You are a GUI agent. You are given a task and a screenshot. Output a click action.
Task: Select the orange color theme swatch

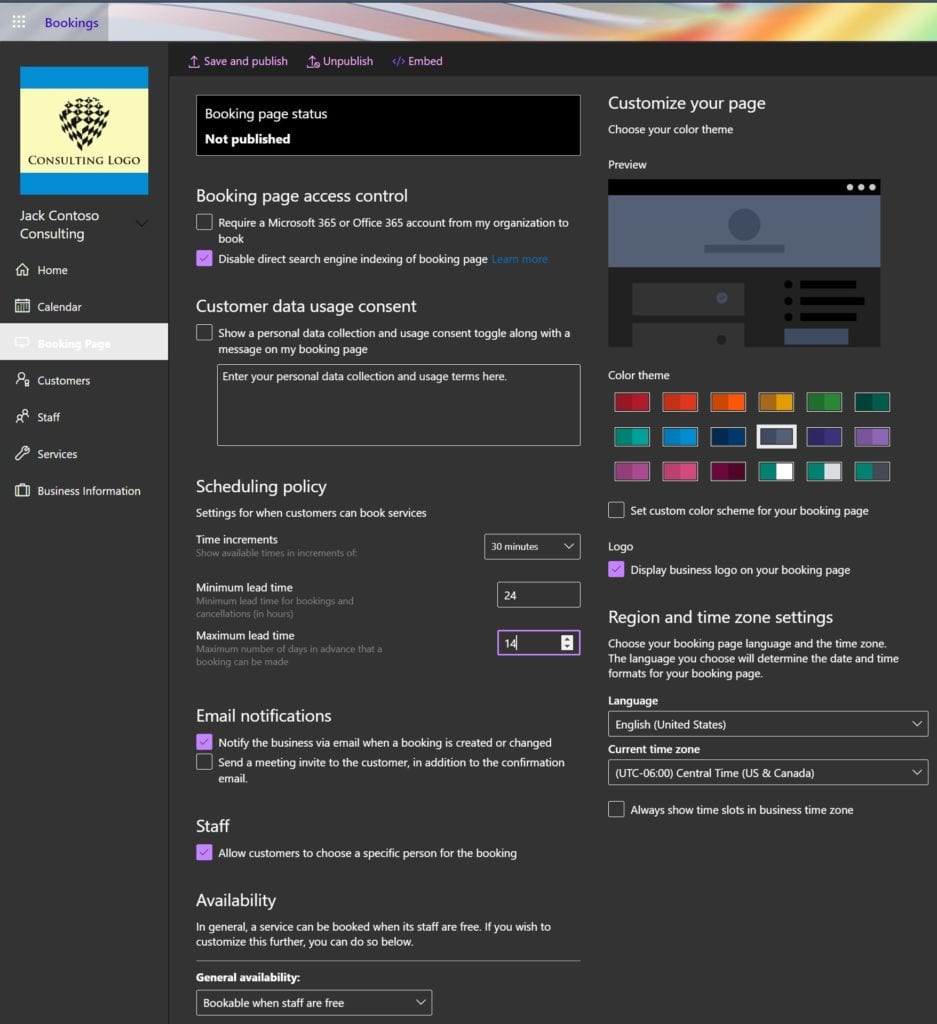pos(727,402)
